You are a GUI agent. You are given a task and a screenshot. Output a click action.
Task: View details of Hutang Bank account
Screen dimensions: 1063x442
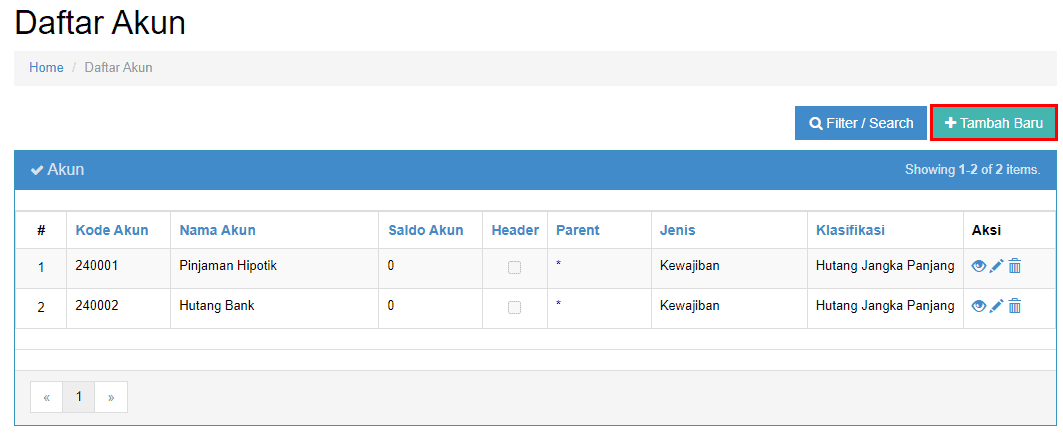pyautogui.click(x=978, y=306)
